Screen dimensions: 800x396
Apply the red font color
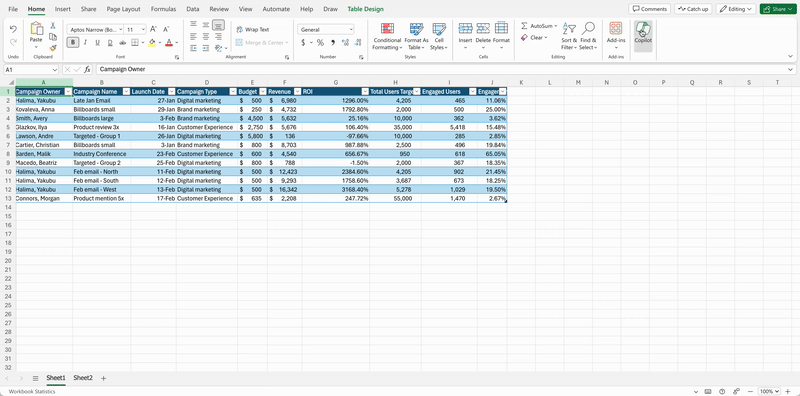[169, 42]
